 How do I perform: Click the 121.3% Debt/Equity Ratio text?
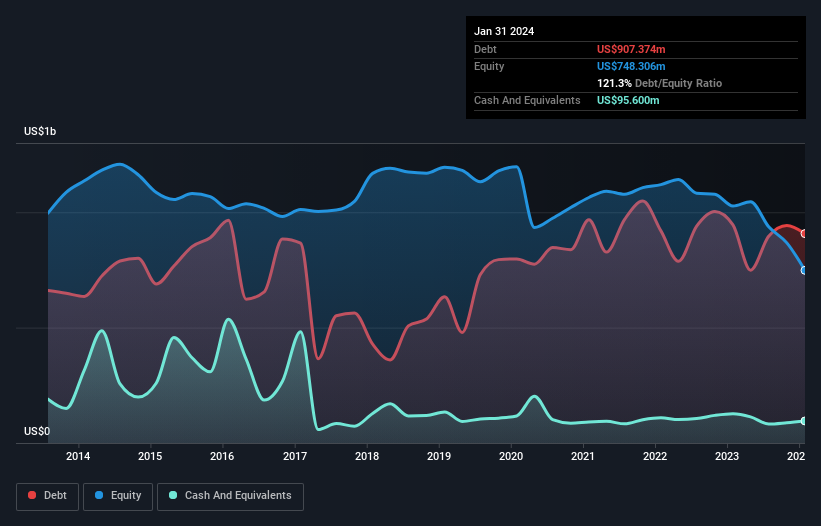click(x=659, y=83)
